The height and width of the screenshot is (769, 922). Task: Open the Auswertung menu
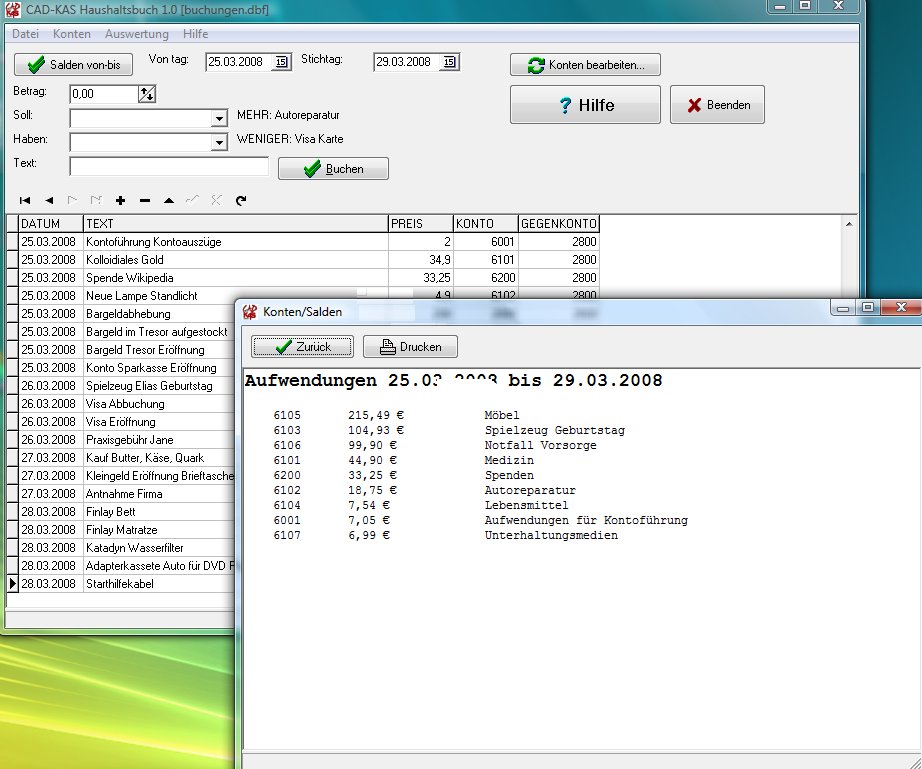click(137, 34)
